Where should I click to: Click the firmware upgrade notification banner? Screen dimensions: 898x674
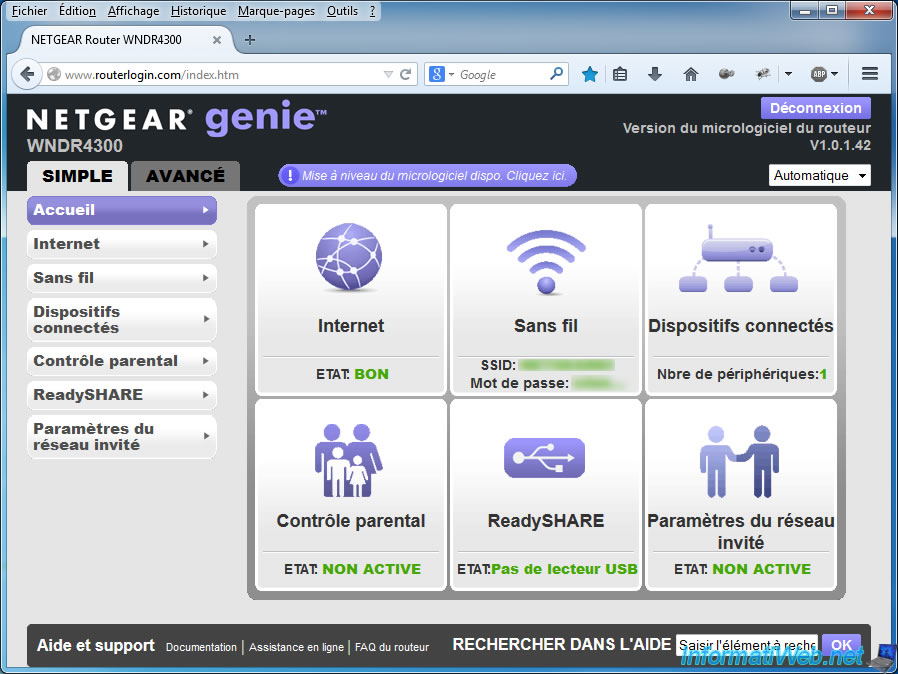427,175
